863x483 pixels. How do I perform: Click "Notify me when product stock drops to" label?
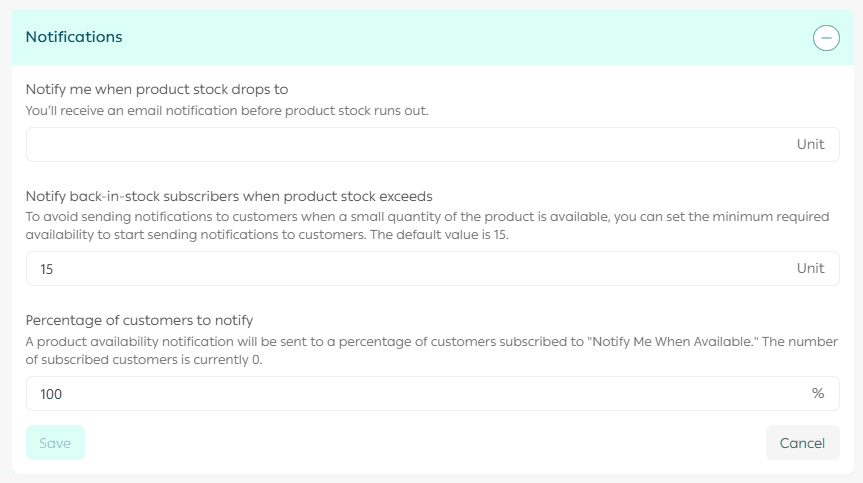coord(157,89)
